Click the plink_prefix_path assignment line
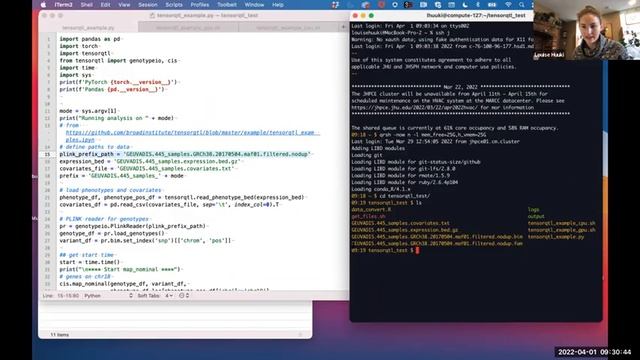 coord(185,154)
